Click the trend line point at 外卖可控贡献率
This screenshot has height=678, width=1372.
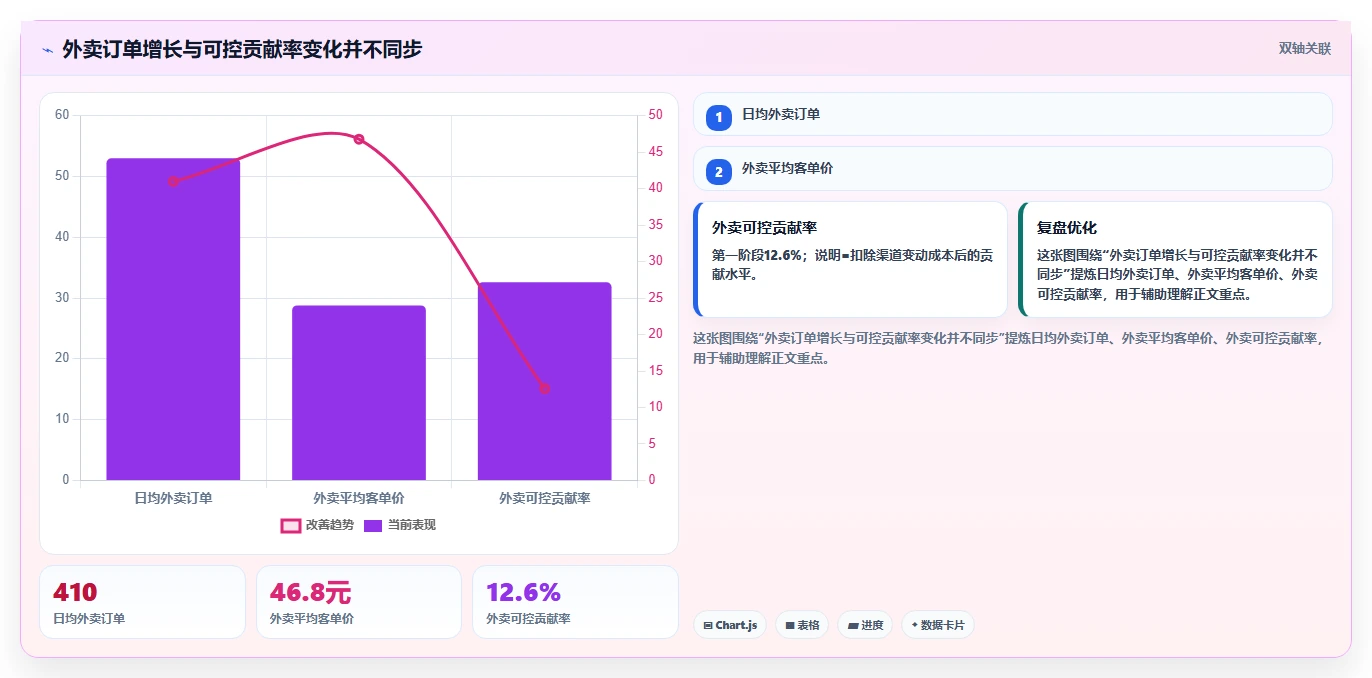[544, 388]
